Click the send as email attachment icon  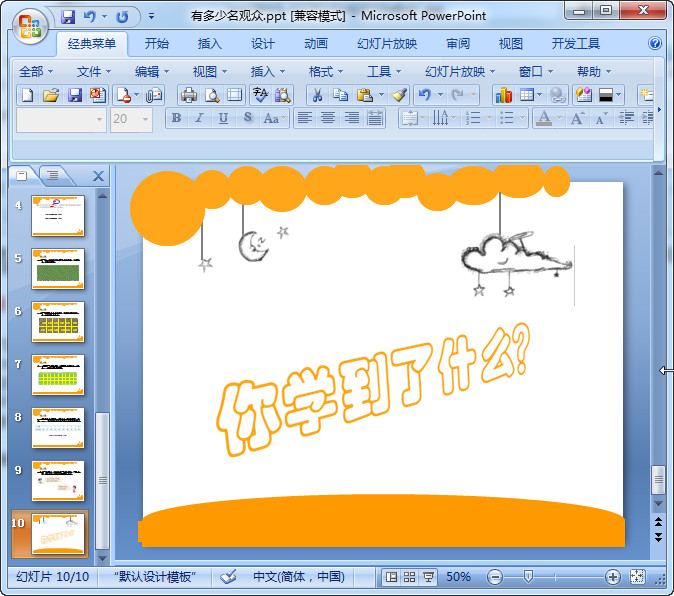coord(154,95)
